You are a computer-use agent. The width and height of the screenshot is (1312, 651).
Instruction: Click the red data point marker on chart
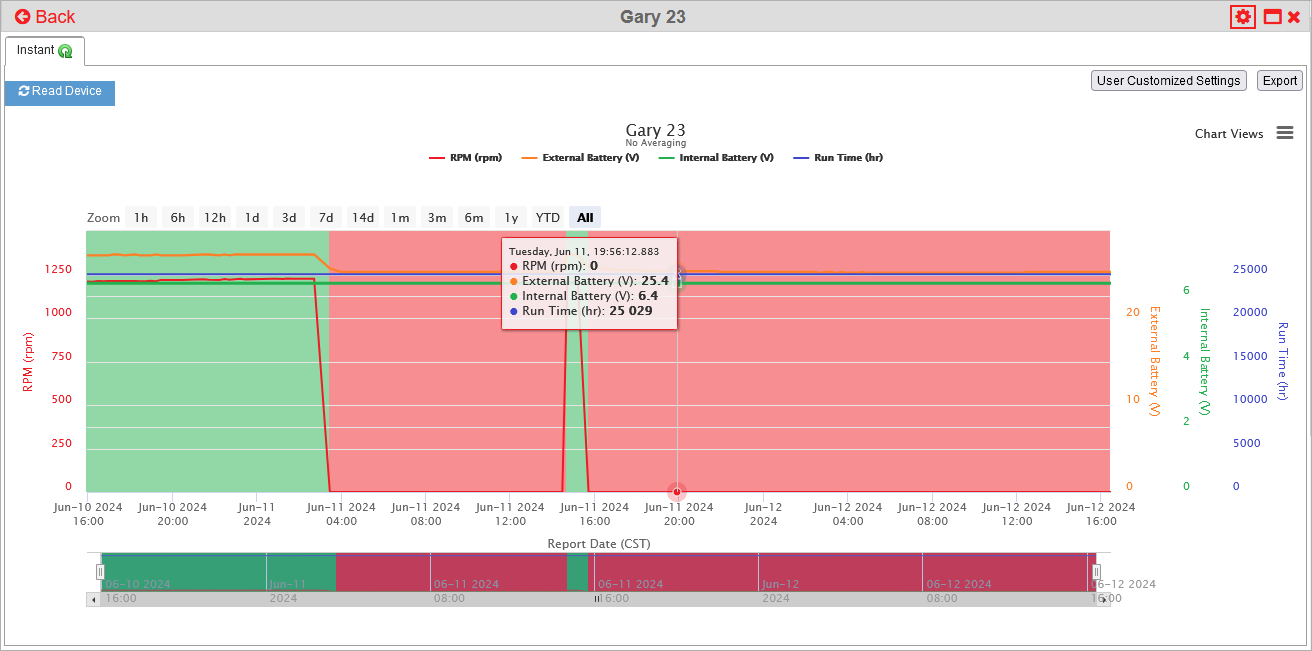677,491
